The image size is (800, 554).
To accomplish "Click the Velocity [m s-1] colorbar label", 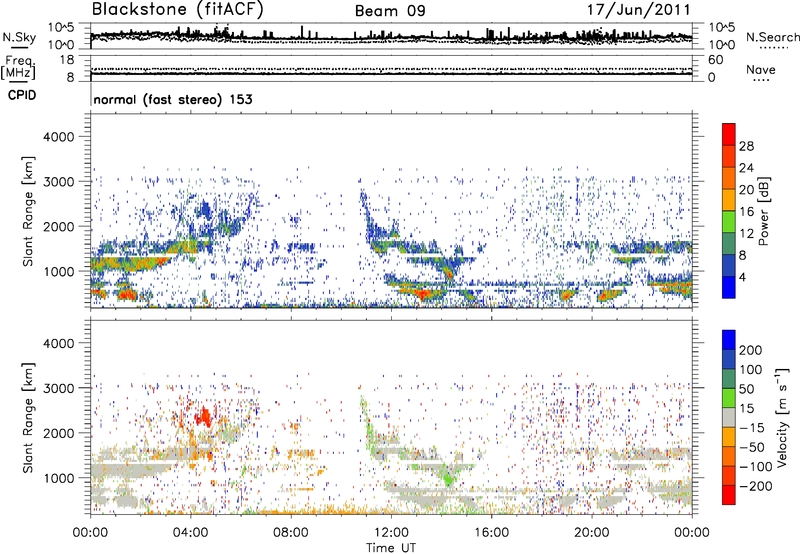I will 782,417.
